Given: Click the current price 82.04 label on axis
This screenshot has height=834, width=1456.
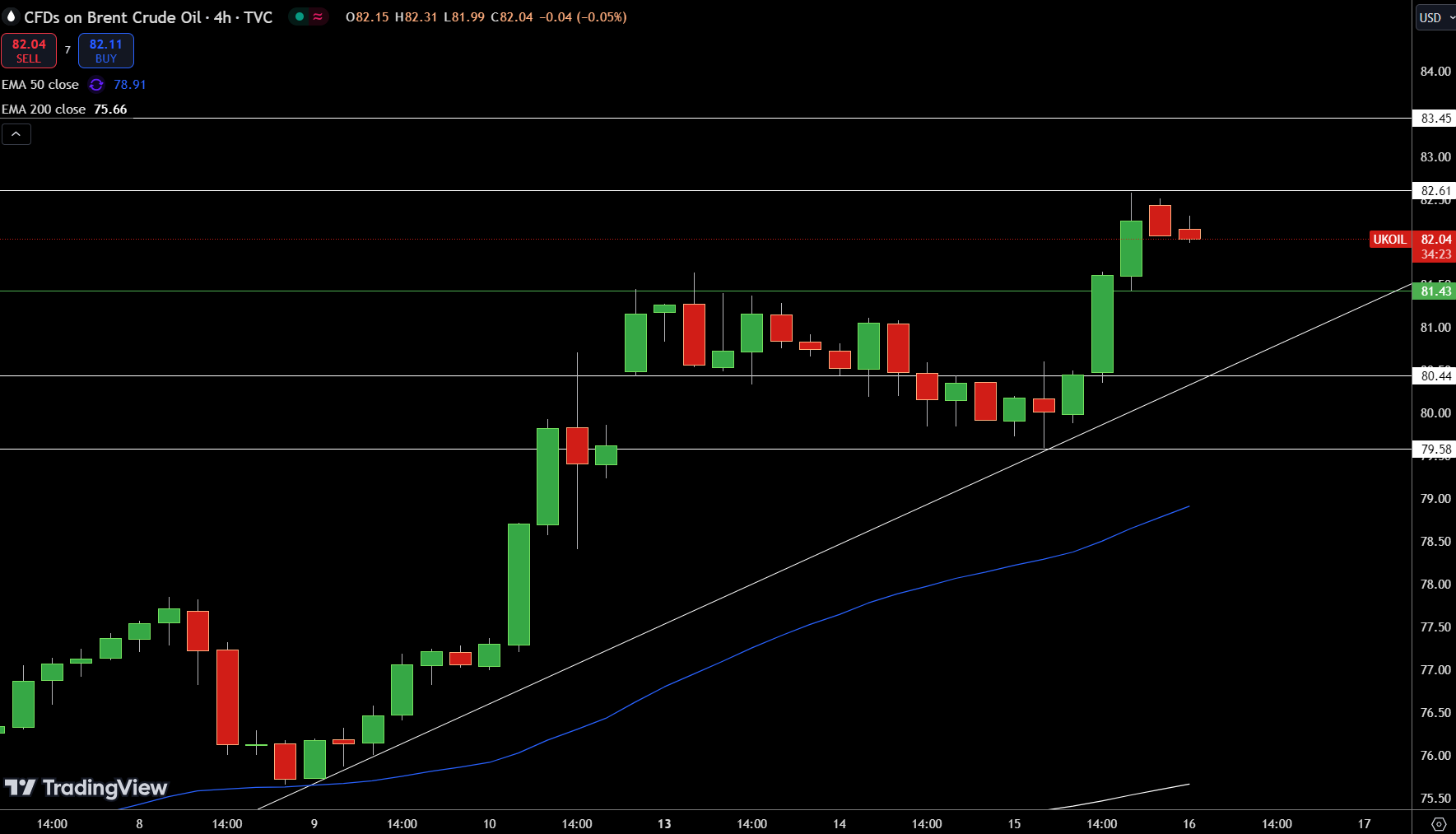Looking at the screenshot, I should pyautogui.click(x=1435, y=240).
